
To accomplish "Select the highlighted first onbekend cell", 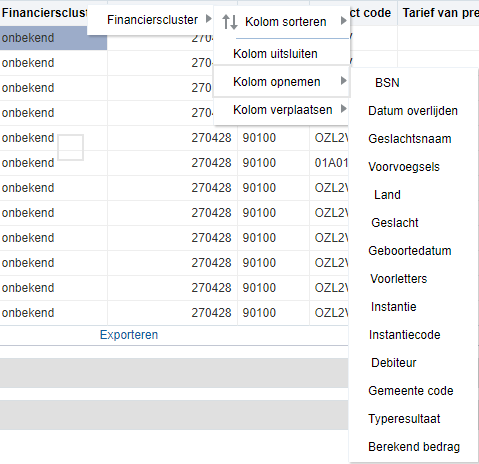I will pyautogui.click(x=53, y=38).
